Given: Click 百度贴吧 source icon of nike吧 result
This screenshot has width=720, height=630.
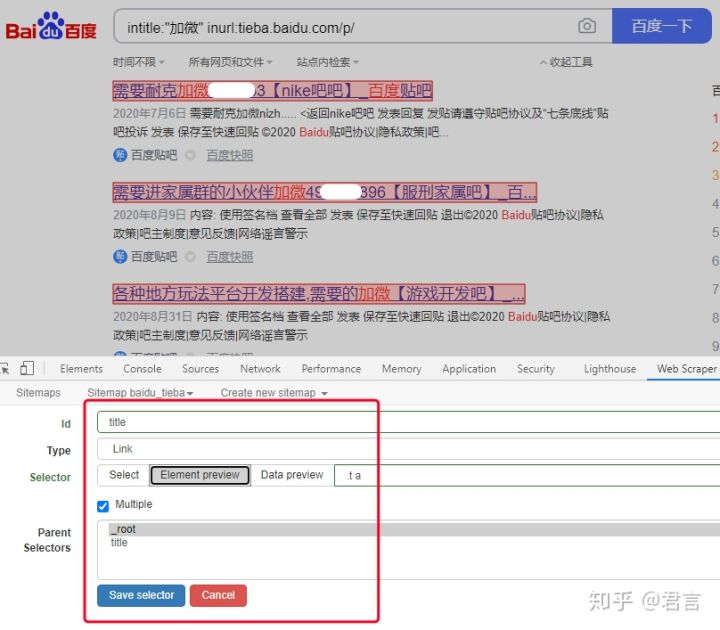Looking at the screenshot, I should click(120, 155).
